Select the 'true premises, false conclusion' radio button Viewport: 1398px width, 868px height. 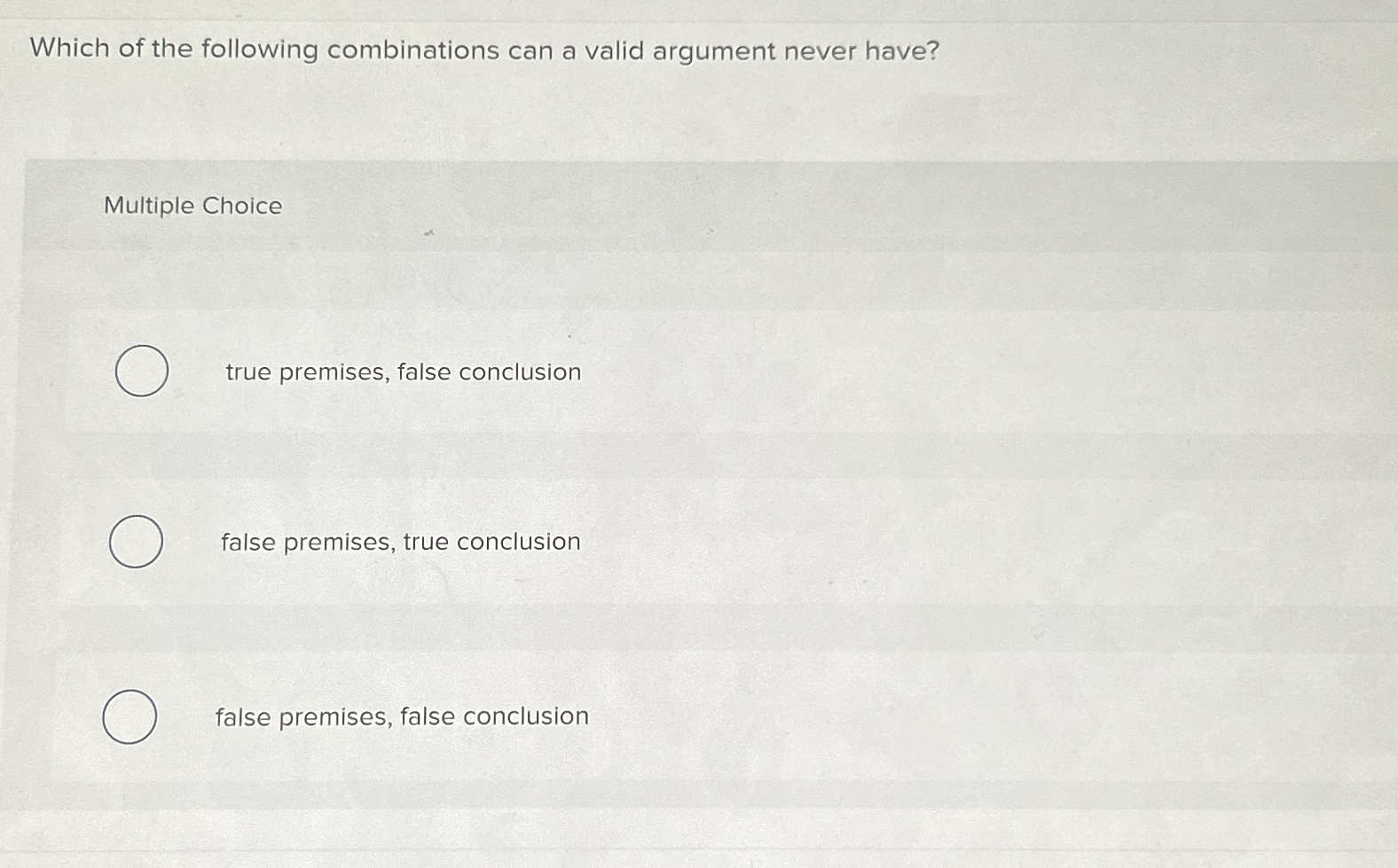tap(141, 371)
